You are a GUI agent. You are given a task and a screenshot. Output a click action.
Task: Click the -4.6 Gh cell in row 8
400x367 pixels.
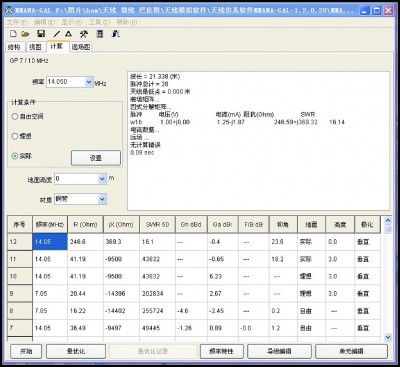[191, 311]
